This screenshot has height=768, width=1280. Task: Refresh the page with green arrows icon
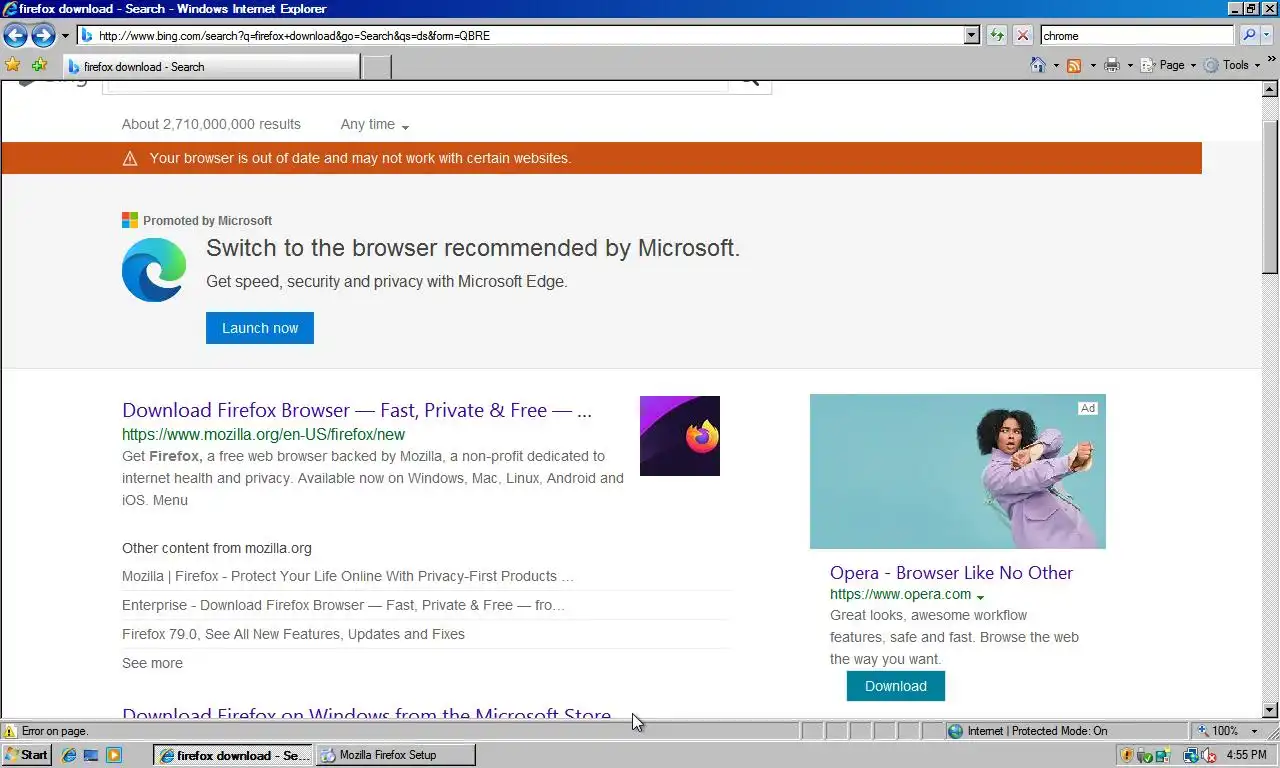997,35
